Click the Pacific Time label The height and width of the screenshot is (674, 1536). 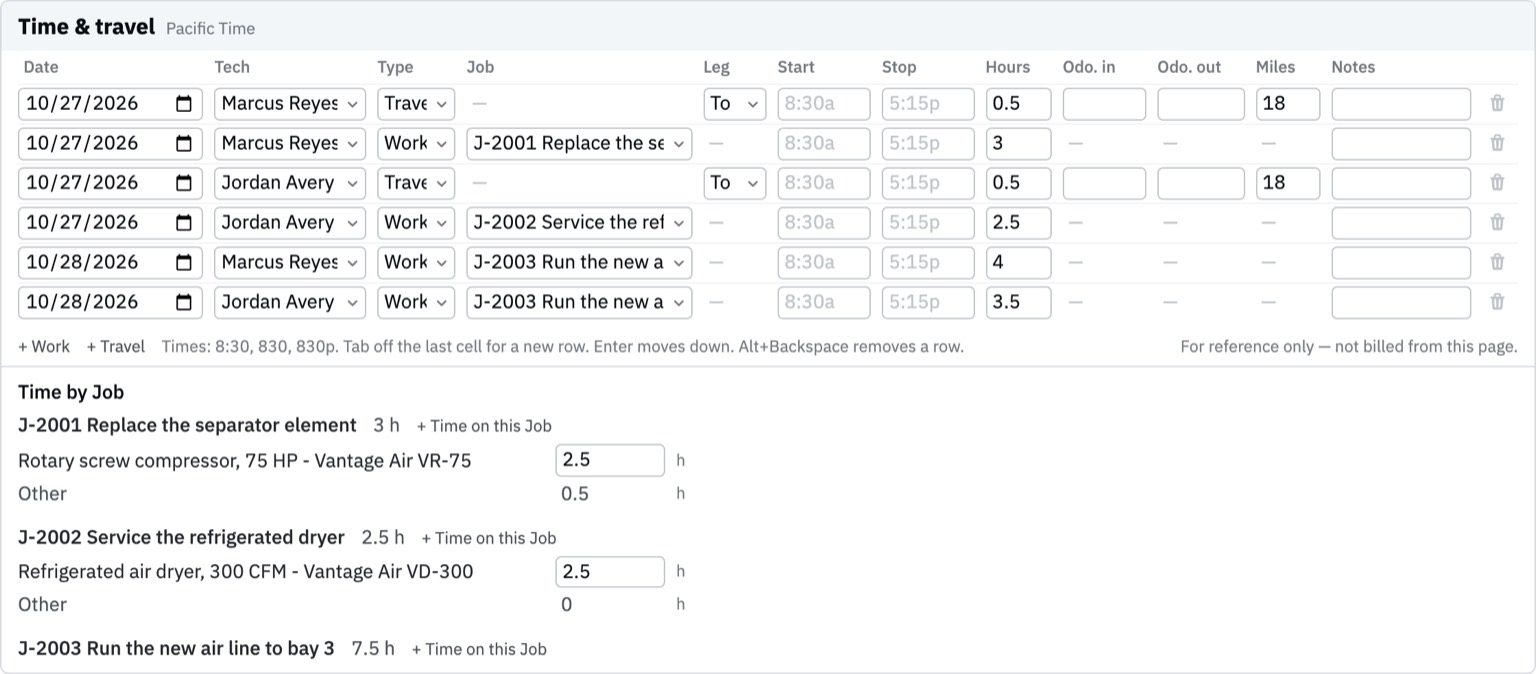(210, 29)
